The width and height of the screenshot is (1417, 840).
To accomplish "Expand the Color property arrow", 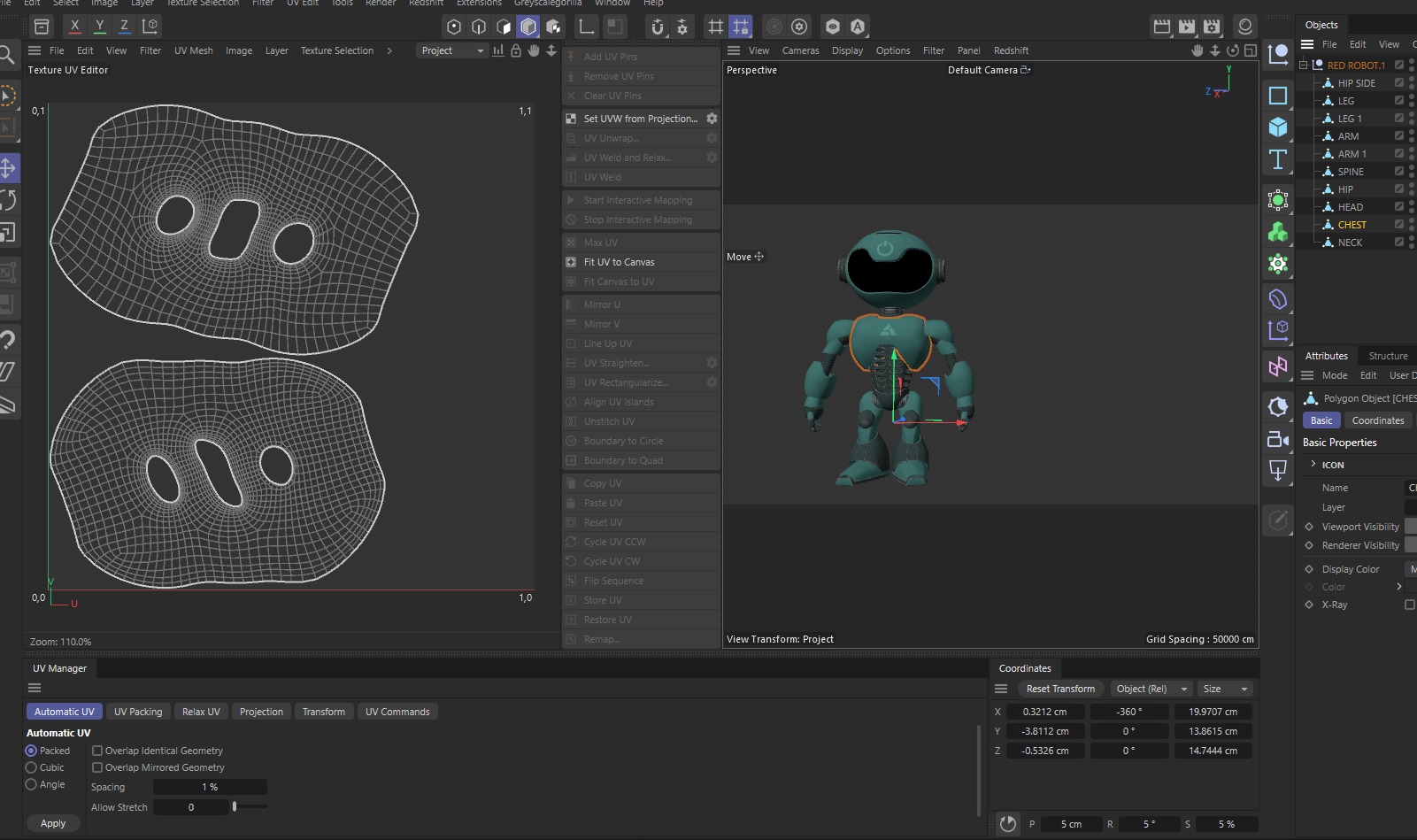I will click(1399, 586).
